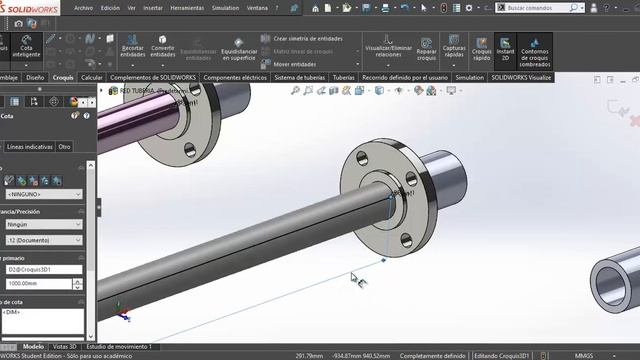Click the Home icon in title bar
The image size is (640, 360).
click(315, 8)
